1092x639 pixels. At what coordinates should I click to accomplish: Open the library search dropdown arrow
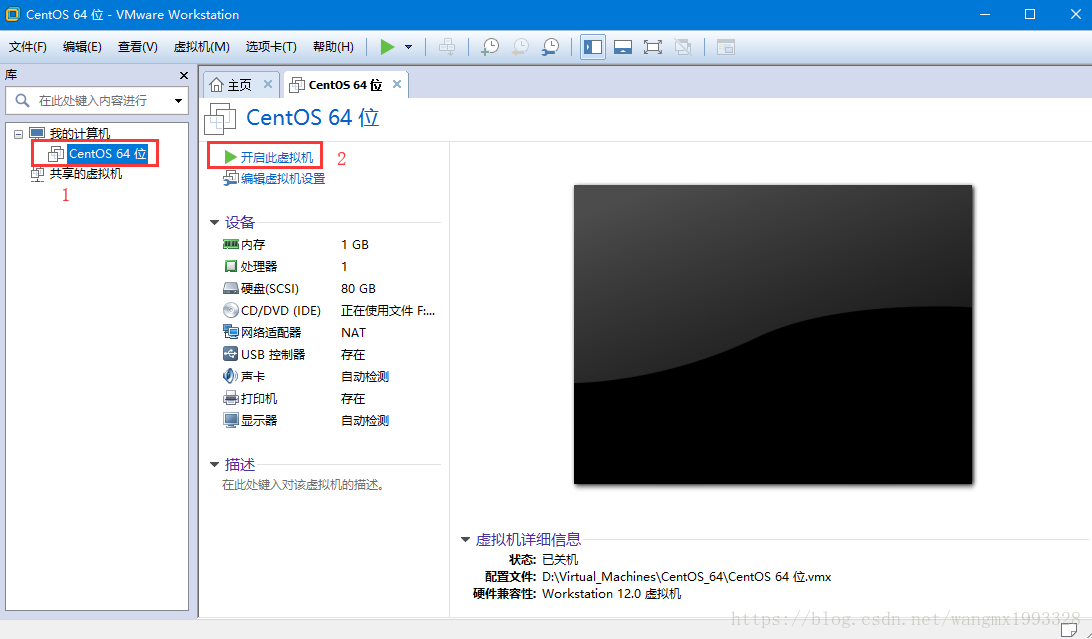click(178, 101)
